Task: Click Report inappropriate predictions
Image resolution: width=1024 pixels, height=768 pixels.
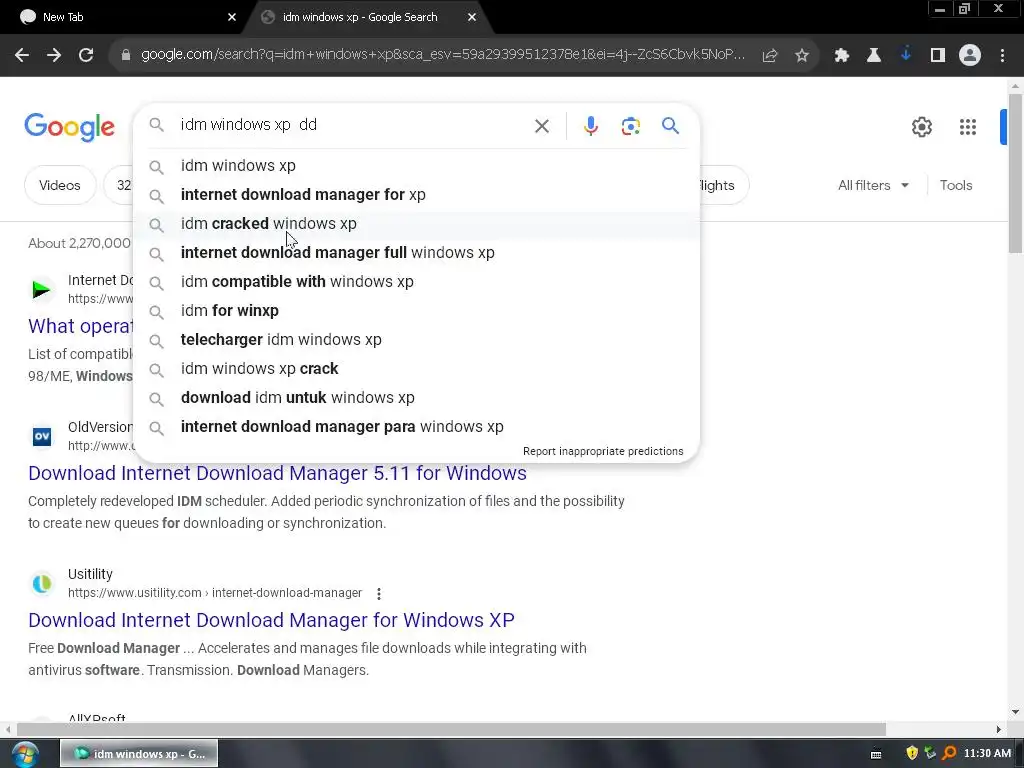Action: pos(603,451)
